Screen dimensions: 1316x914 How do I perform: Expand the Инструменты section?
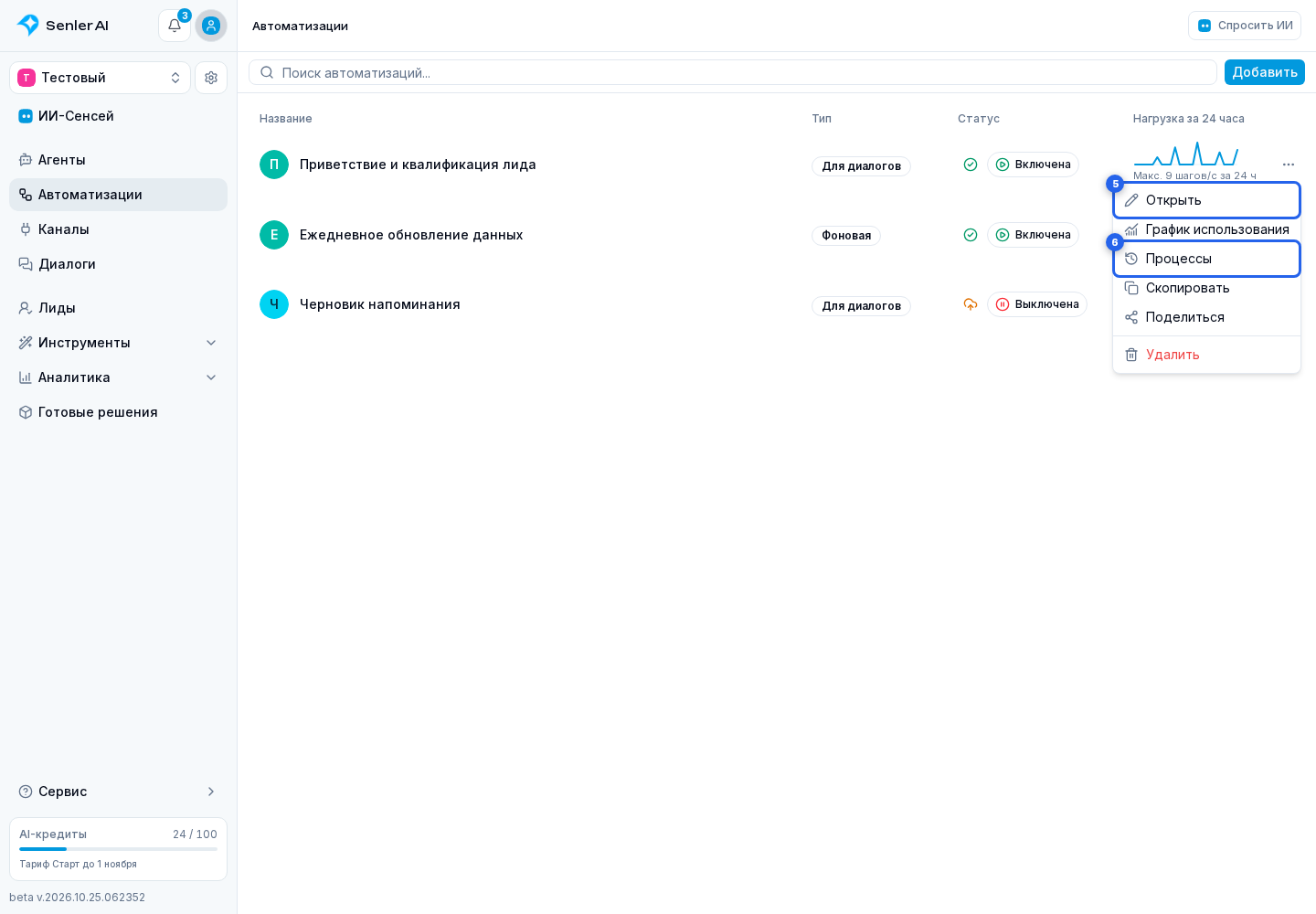[x=118, y=343]
